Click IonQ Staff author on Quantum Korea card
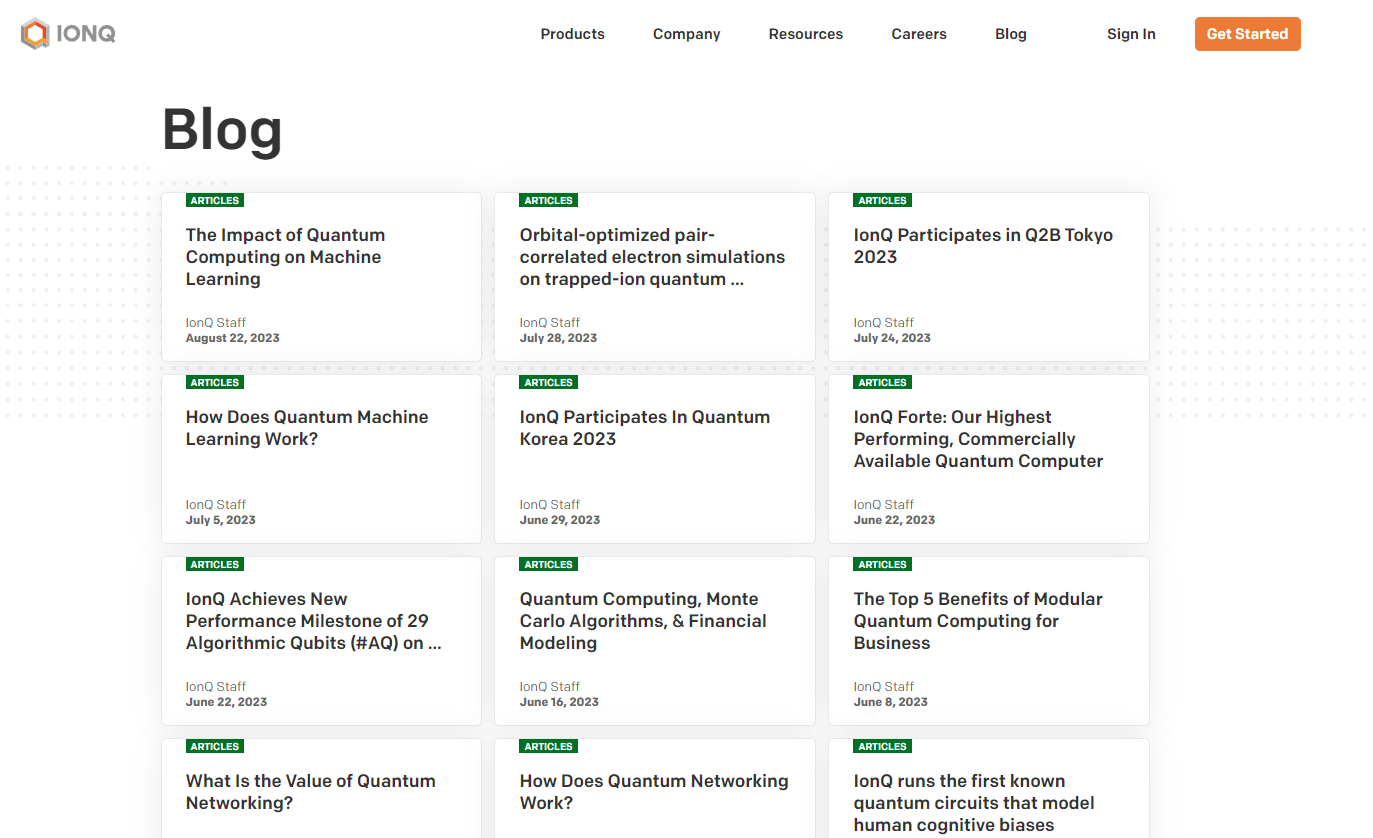This screenshot has height=838, width=1373. tap(550, 505)
